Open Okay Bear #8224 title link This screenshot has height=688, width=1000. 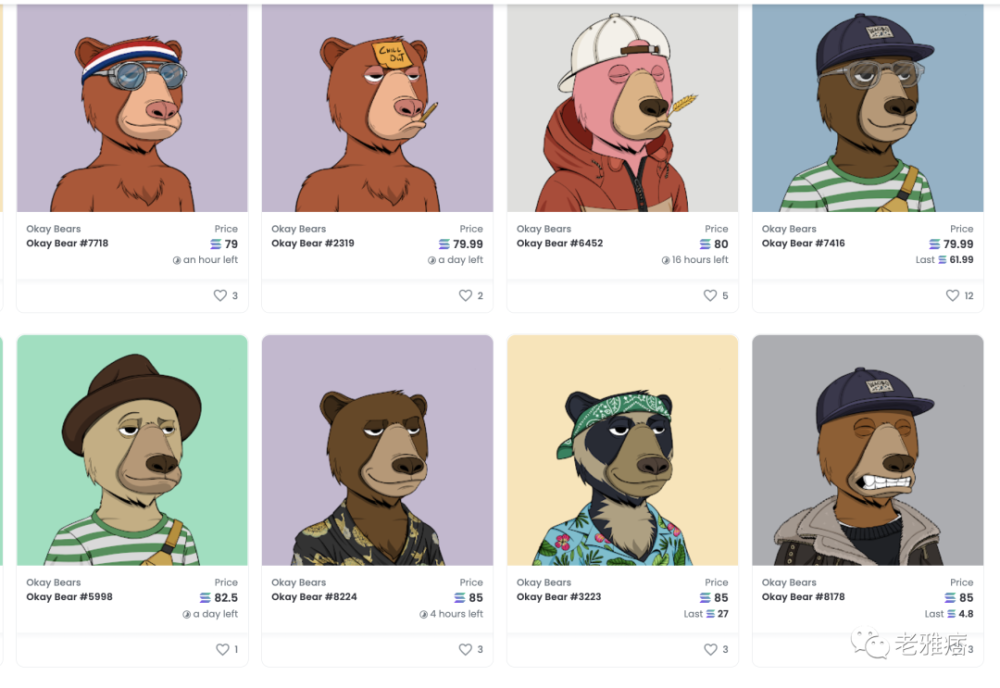(x=314, y=597)
